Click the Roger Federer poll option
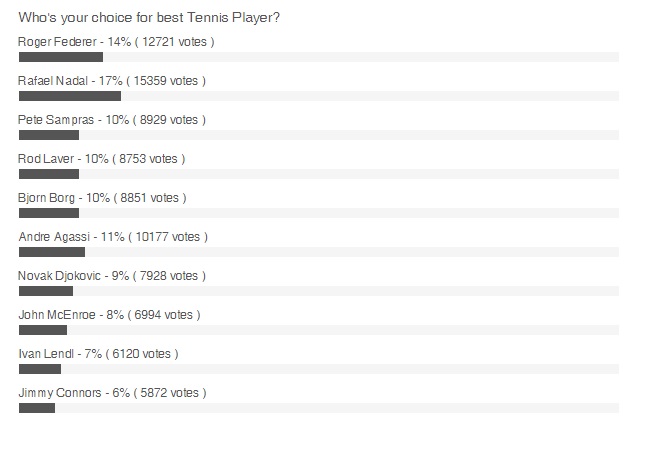The width and height of the screenshot is (668, 458). coord(116,42)
